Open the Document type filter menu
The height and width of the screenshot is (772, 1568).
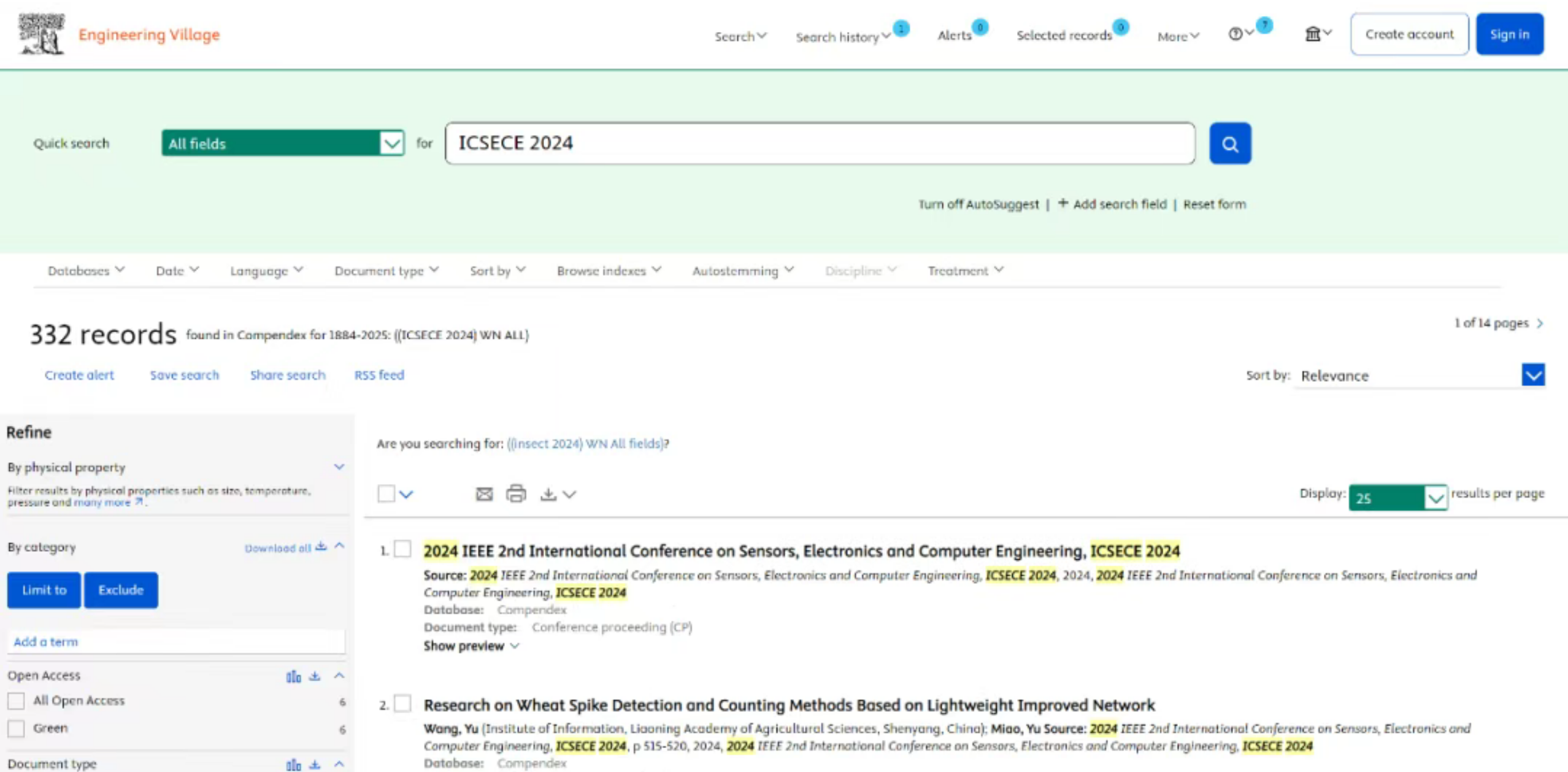(x=386, y=271)
